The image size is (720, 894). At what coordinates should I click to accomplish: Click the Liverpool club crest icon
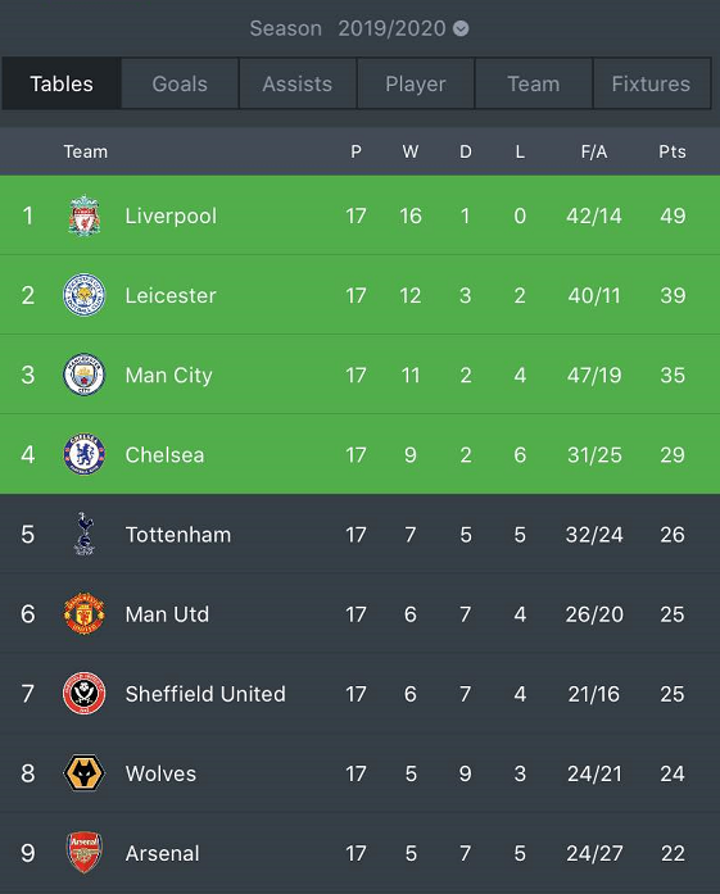pos(84,216)
